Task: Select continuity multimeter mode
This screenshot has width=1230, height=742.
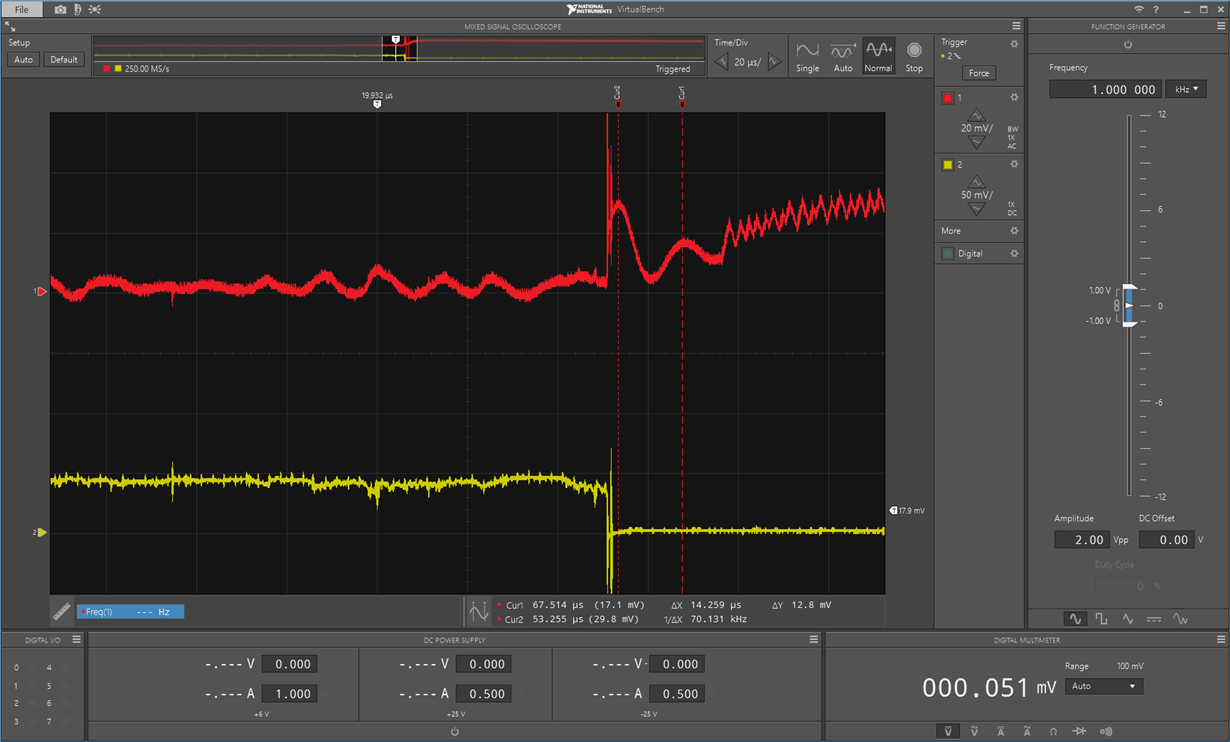Action: pos(1106,732)
